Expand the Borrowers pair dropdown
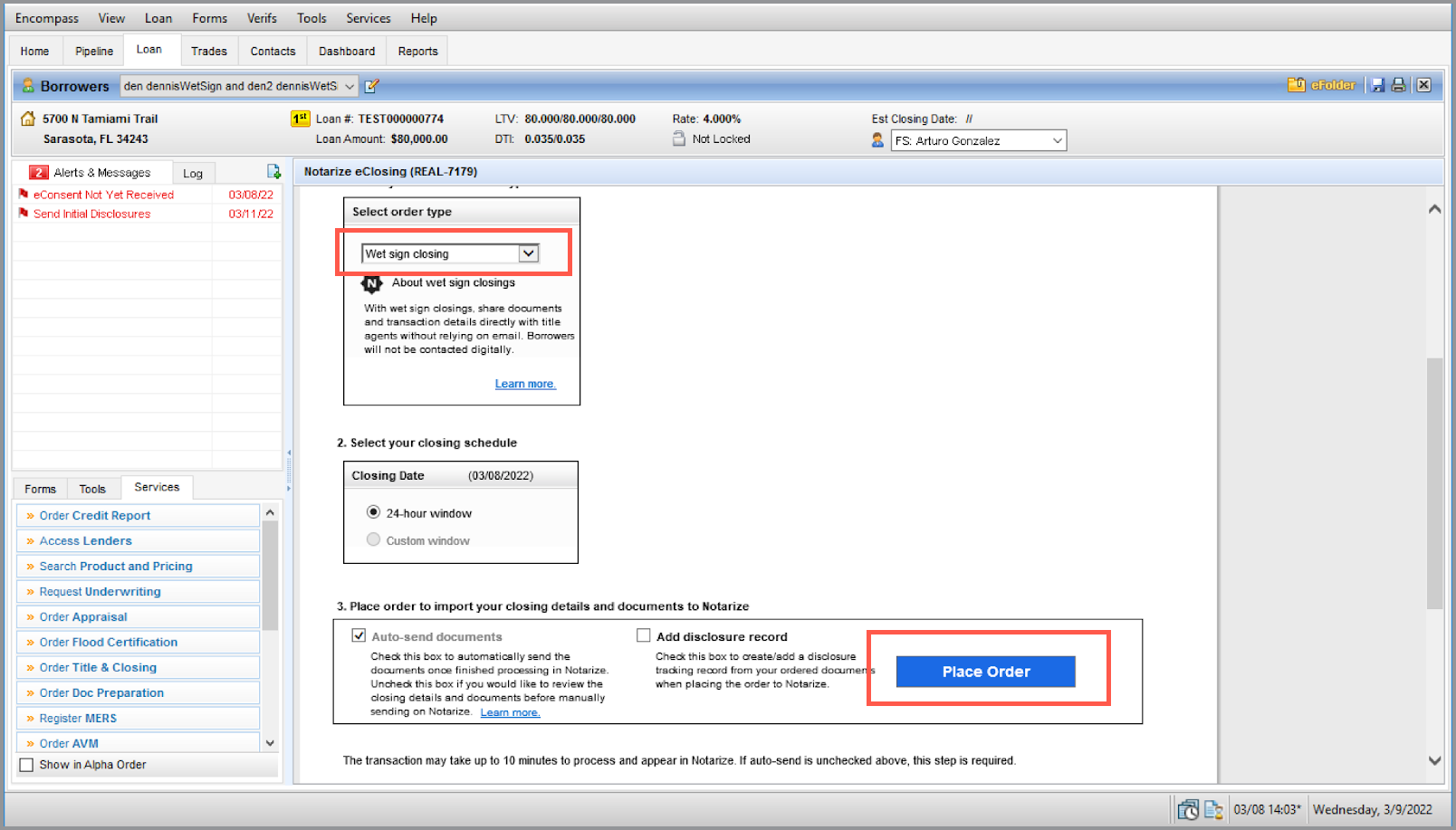Screen dimensions: 1456x830 tap(350, 86)
